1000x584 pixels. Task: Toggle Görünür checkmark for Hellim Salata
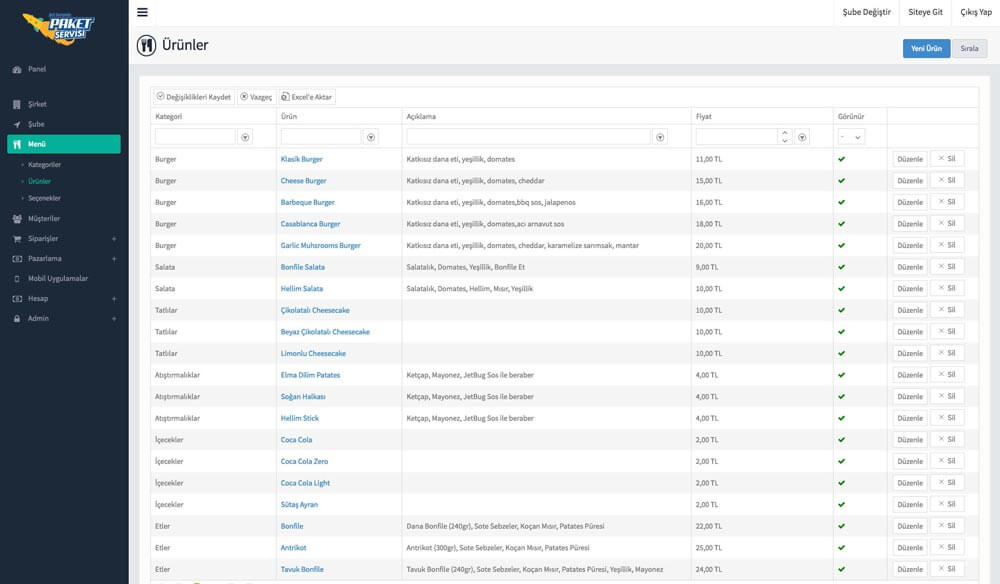pyautogui.click(x=841, y=288)
